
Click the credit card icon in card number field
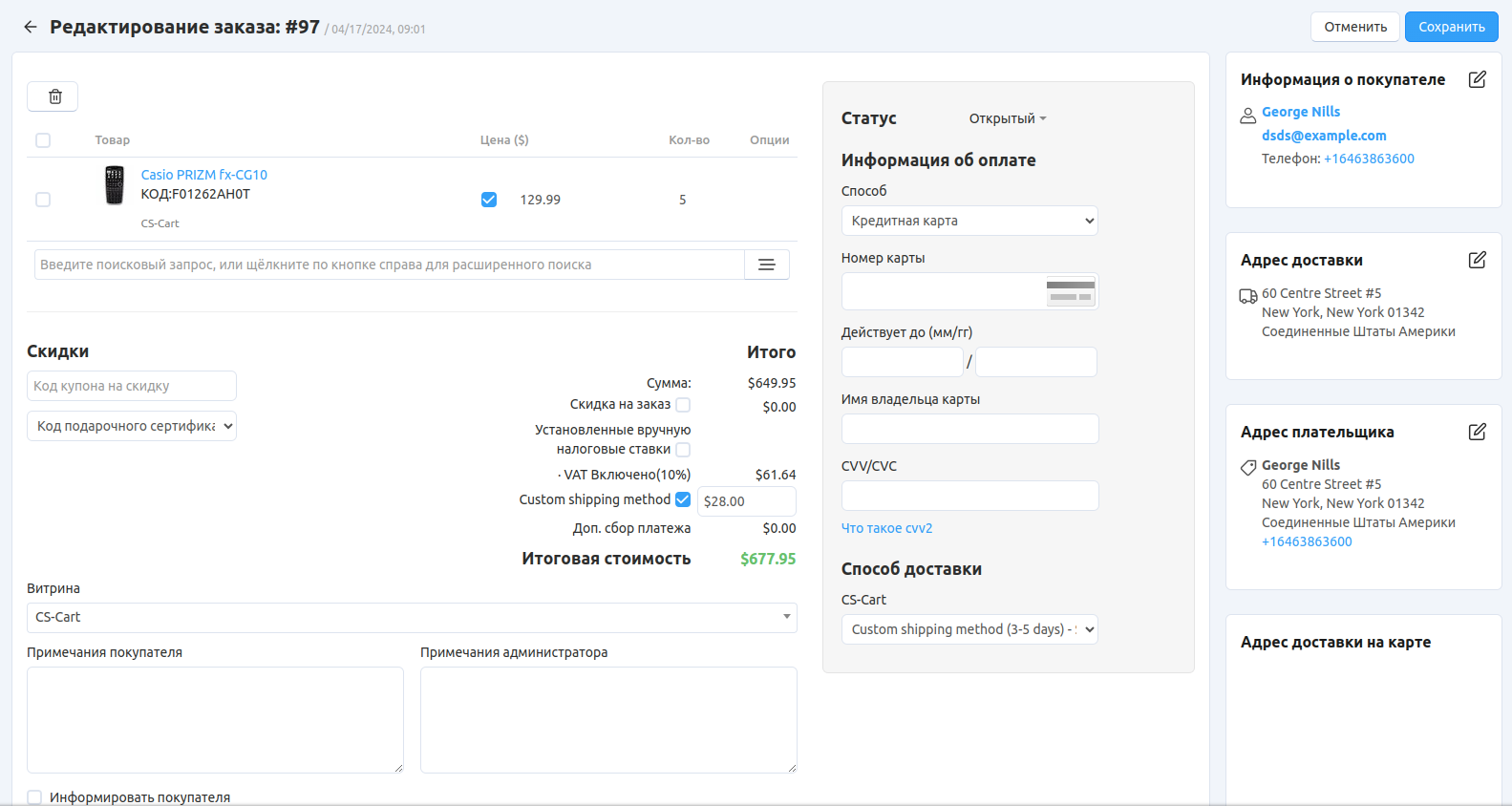click(x=1070, y=291)
